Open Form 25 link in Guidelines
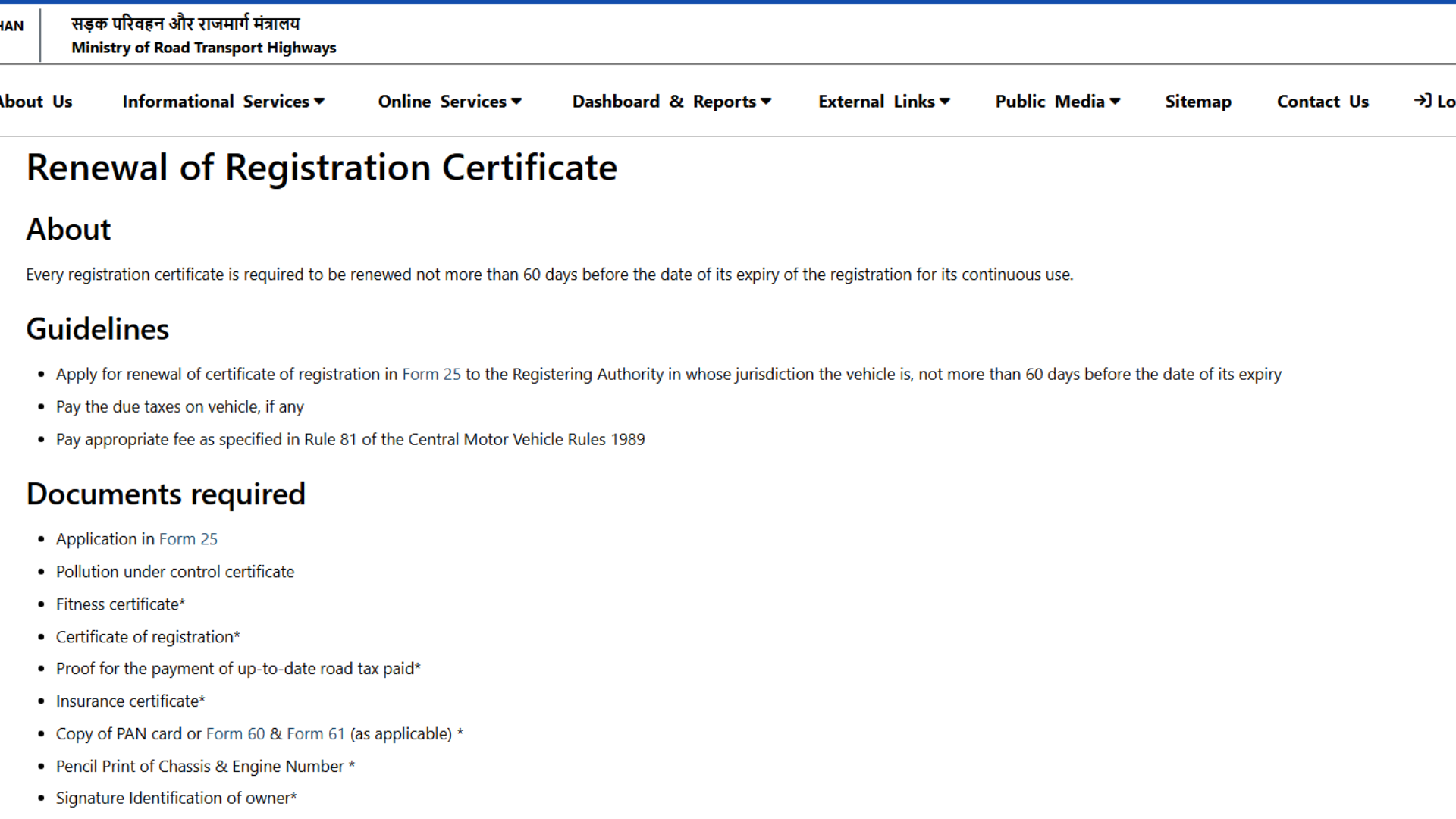The width and height of the screenshot is (1456, 819). tap(431, 375)
